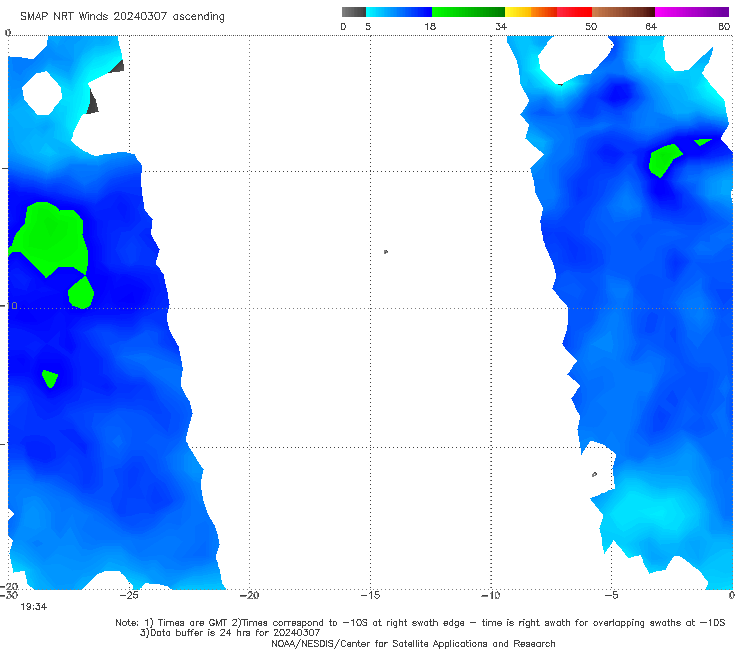740x650 pixels.
Task: Click the 'NOAA/NESDIS/Center for Satellite Applications' credit
Action: [x=413, y=643]
